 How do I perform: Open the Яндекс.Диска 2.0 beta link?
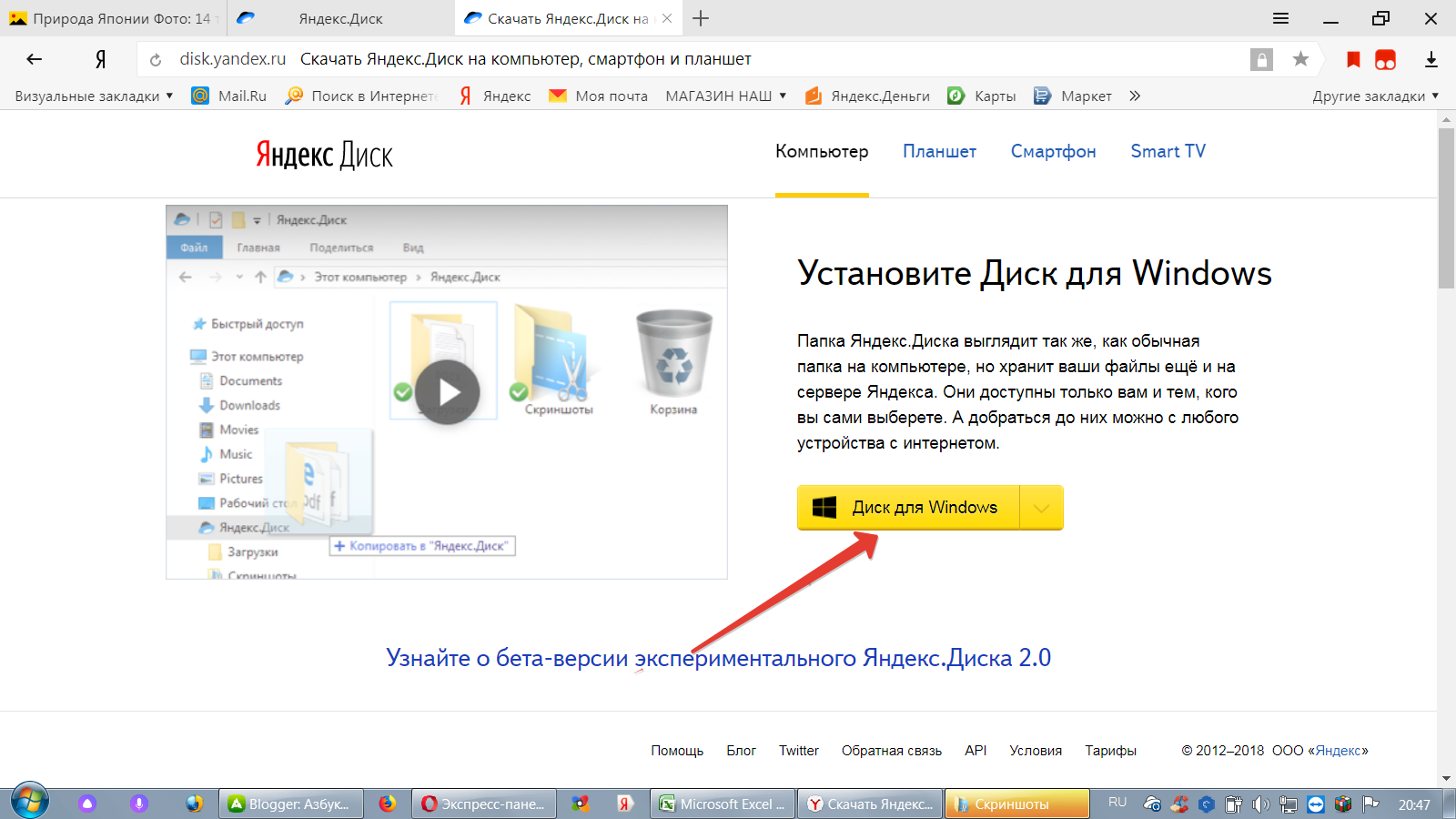718,657
